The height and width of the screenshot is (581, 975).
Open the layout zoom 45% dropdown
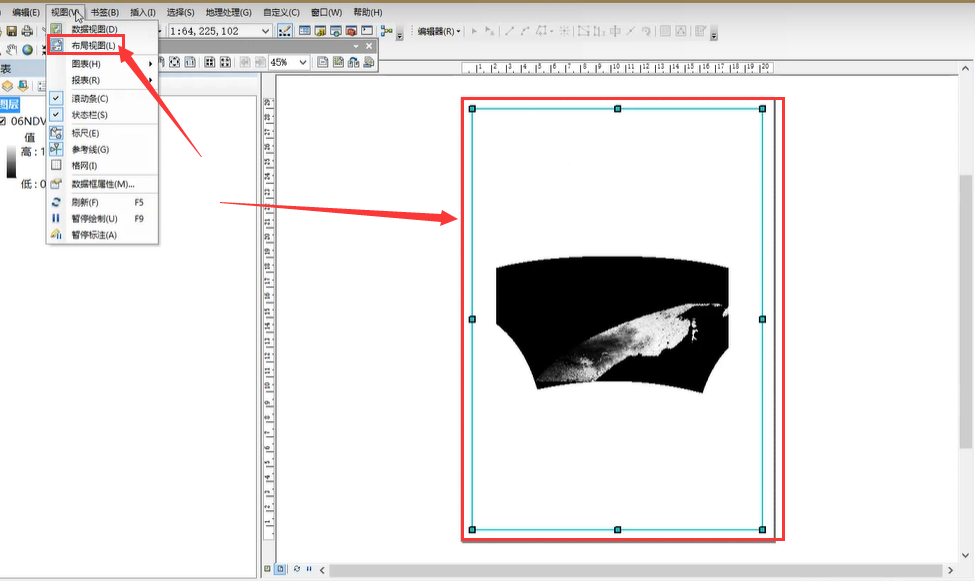click(x=303, y=62)
